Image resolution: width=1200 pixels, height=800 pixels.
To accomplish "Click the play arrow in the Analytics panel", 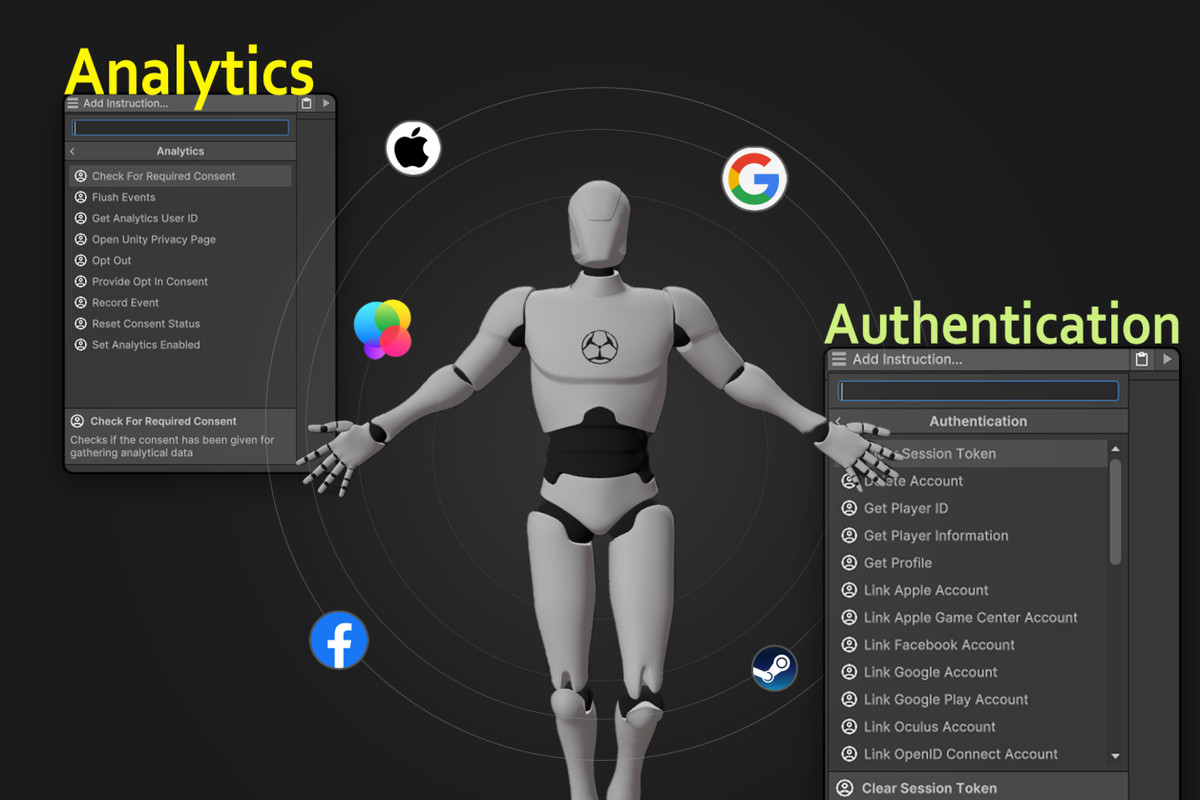I will tap(326, 103).
